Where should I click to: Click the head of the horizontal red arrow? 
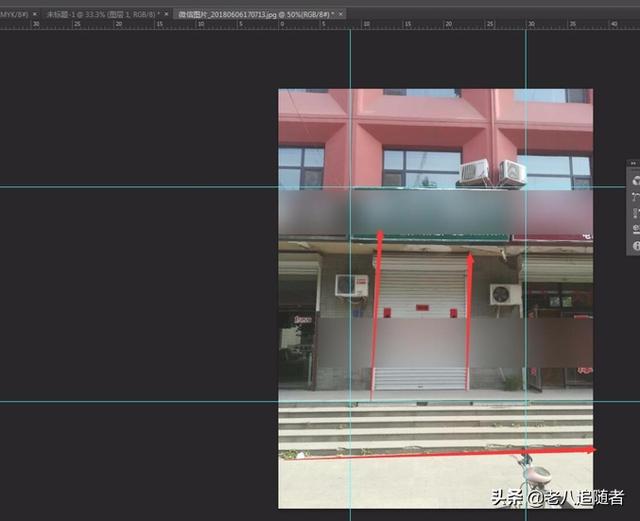click(x=590, y=450)
